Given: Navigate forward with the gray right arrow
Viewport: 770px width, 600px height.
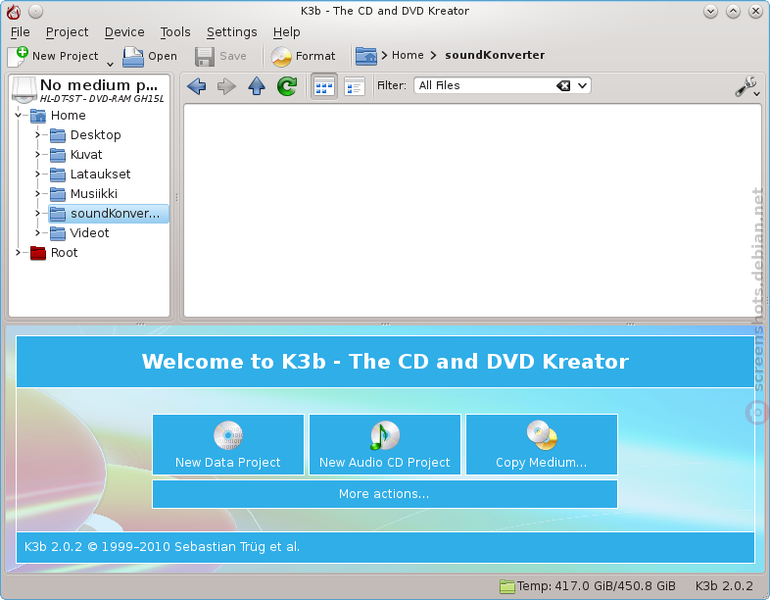Looking at the screenshot, I should [226, 86].
